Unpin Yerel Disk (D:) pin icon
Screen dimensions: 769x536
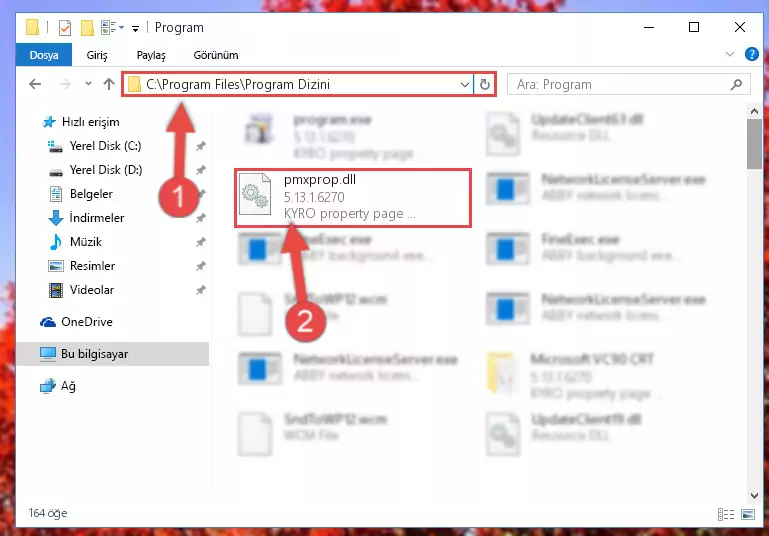(x=201, y=170)
